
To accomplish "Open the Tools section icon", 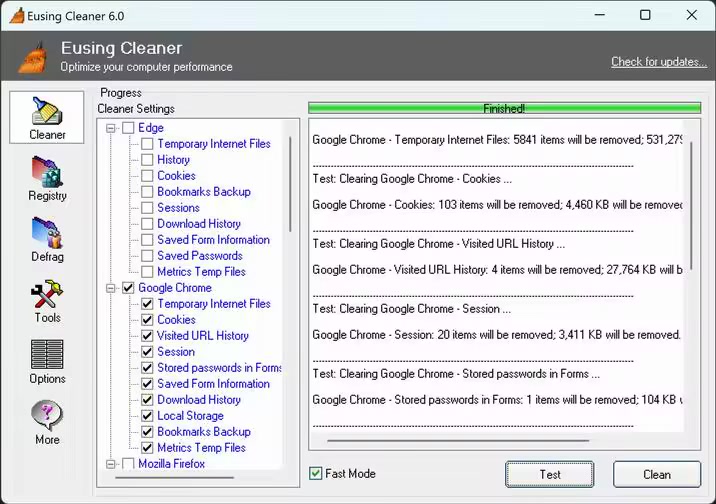I will click(47, 294).
